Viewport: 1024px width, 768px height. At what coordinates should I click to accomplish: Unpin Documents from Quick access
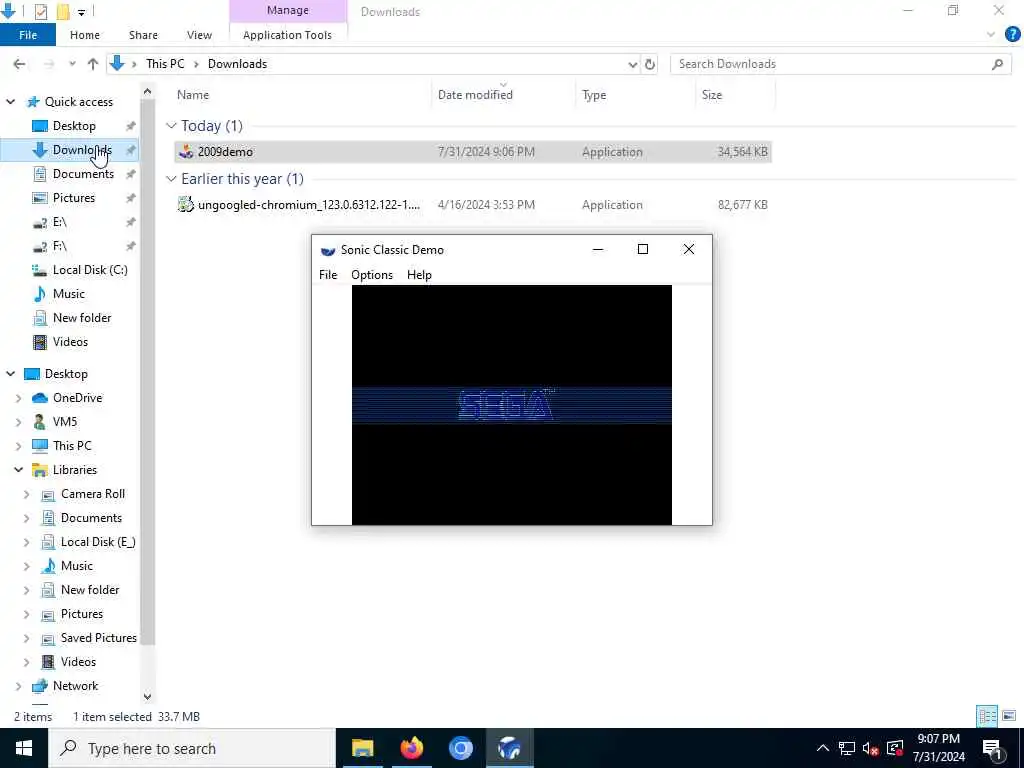point(131,174)
